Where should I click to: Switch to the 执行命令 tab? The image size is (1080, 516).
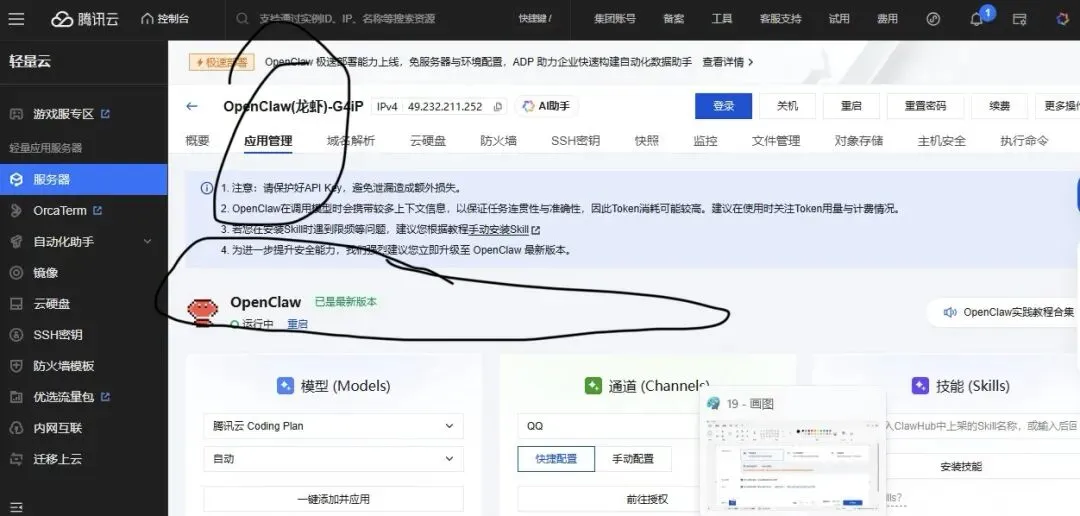(1024, 141)
